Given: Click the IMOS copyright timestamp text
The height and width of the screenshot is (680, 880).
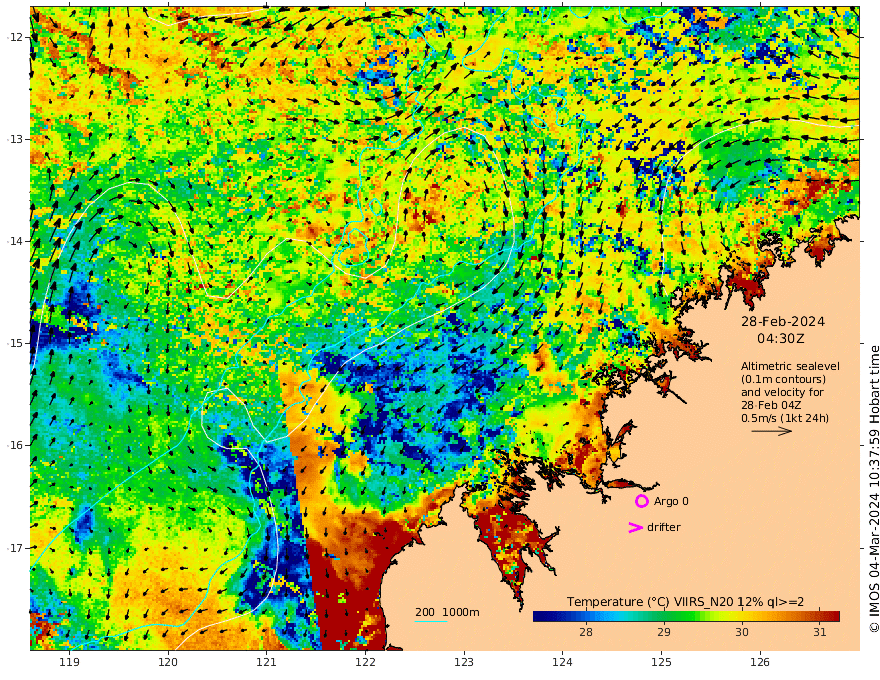Looking at the screenshot, I should click(x=874, y=489).
